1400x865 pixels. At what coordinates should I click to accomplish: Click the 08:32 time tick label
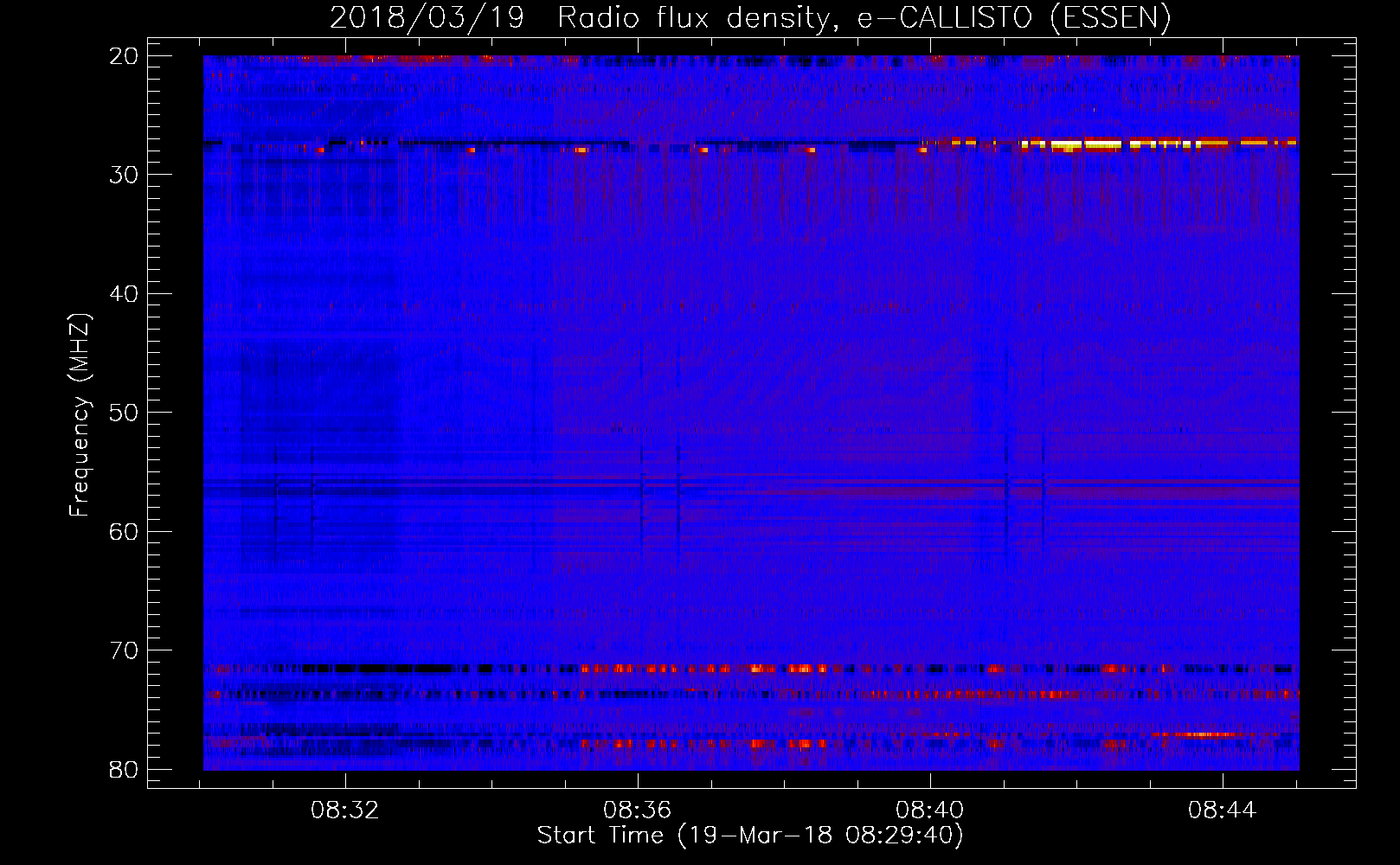[x=345, y=811]
